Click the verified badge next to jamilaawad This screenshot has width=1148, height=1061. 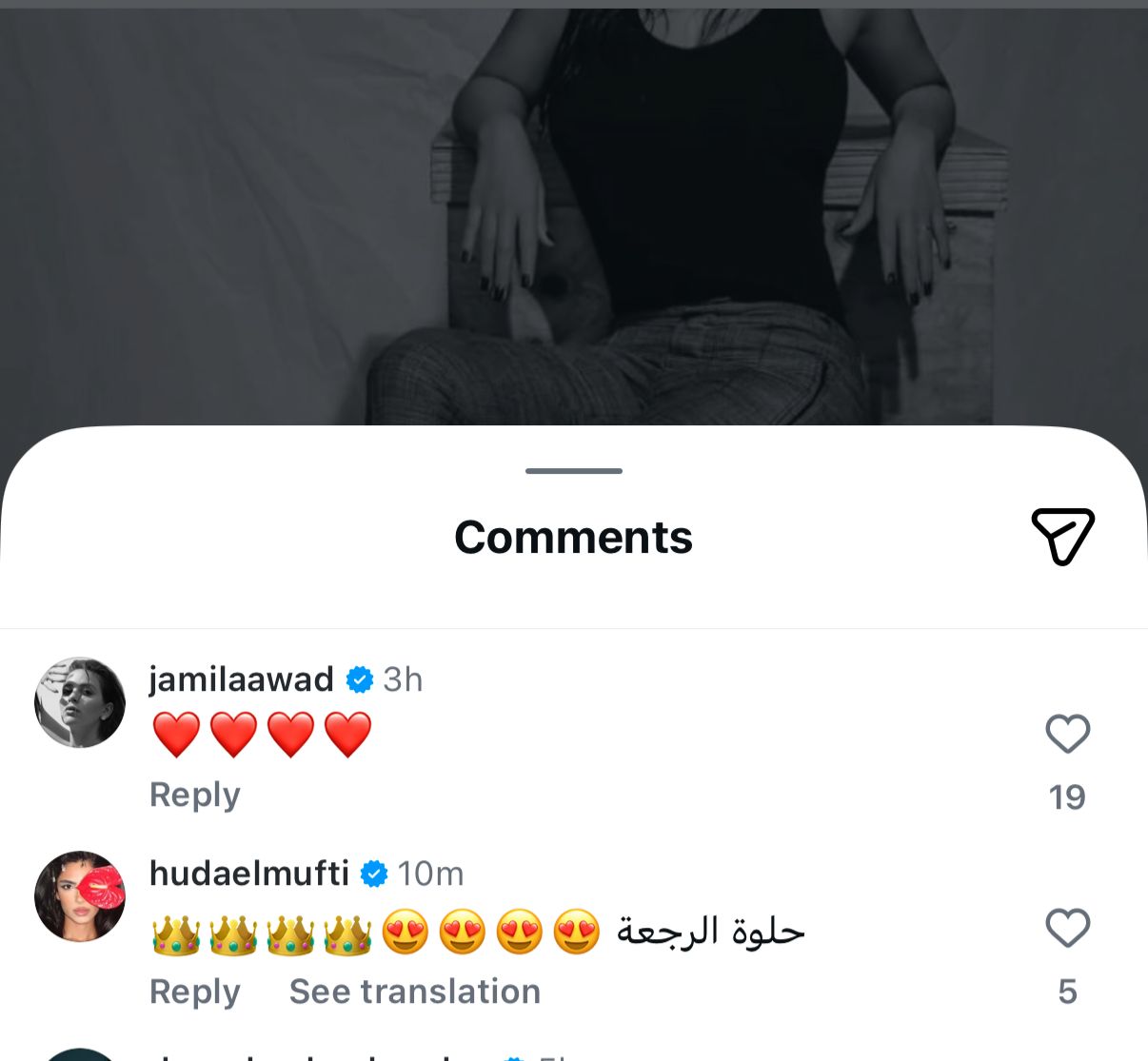(x=358, y=679)
